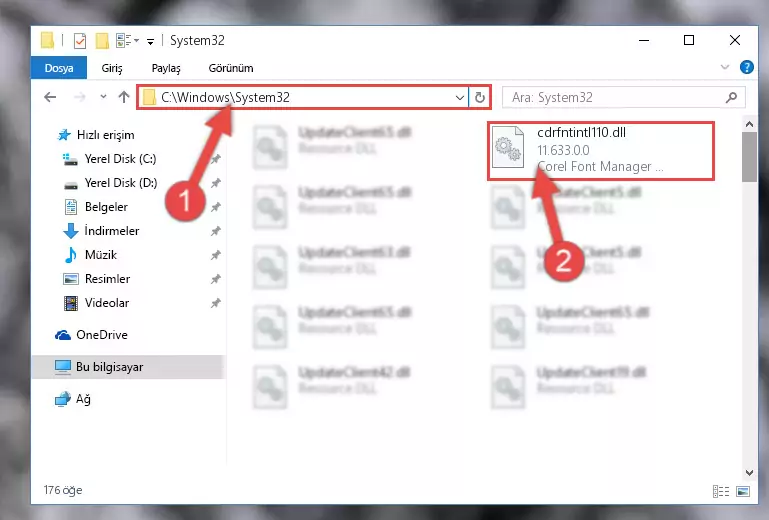The height and width of the screenshot is (520, 769).
Task: Open the Dosya file menu tab
Action: pos(59,68)
